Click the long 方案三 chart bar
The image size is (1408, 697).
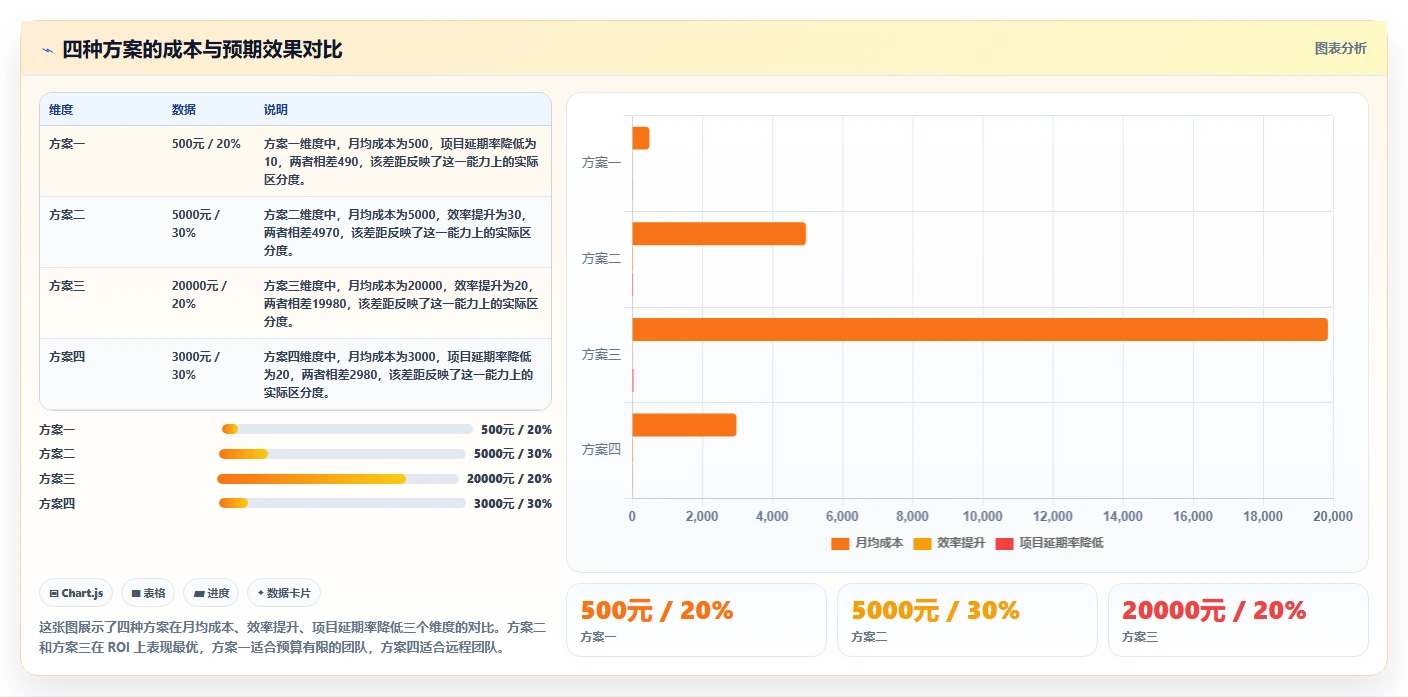(980, 330)
